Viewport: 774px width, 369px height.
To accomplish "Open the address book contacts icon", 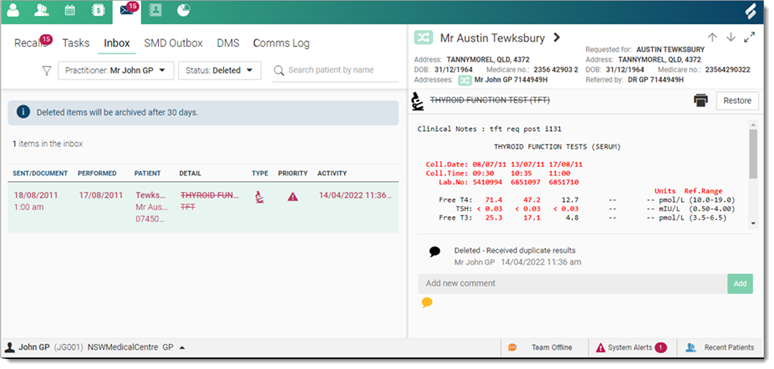I will point(155,10).
